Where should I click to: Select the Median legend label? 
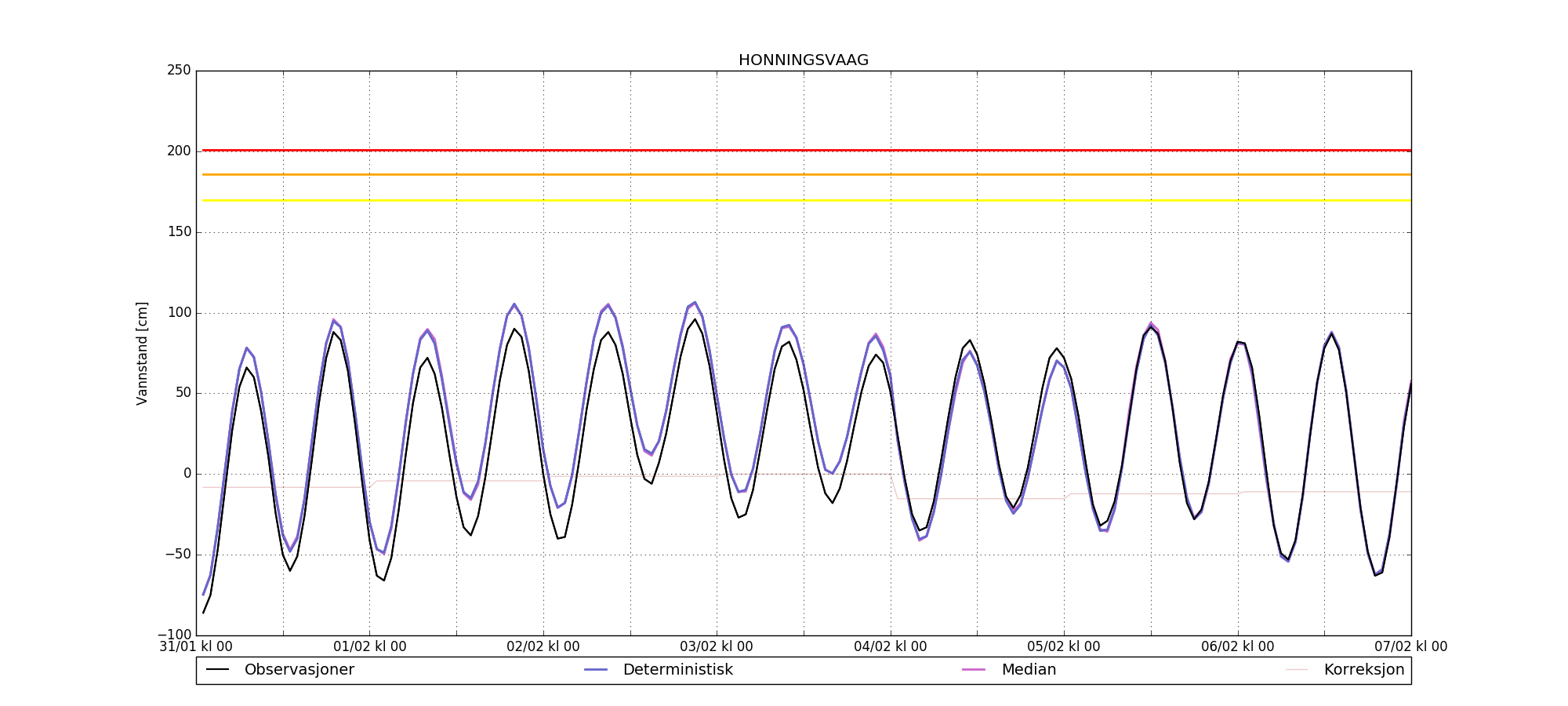click(1029, 670)
